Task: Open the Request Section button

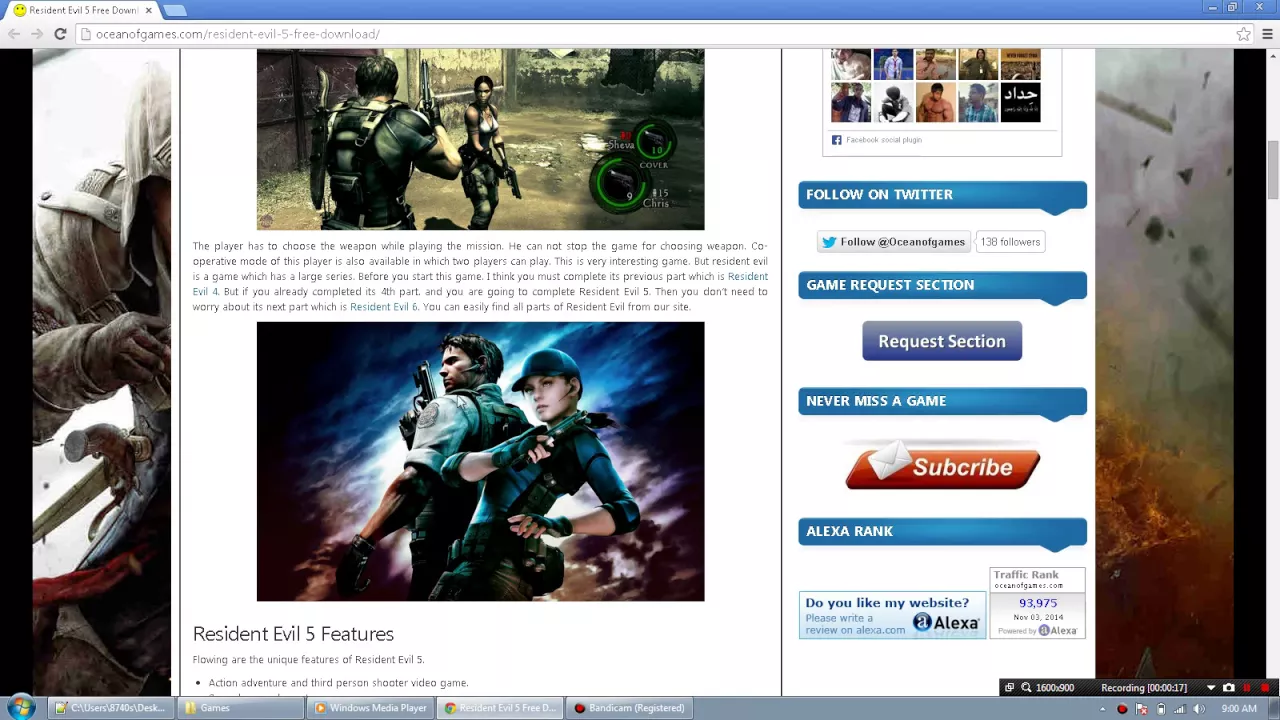Action: [942, 341]
